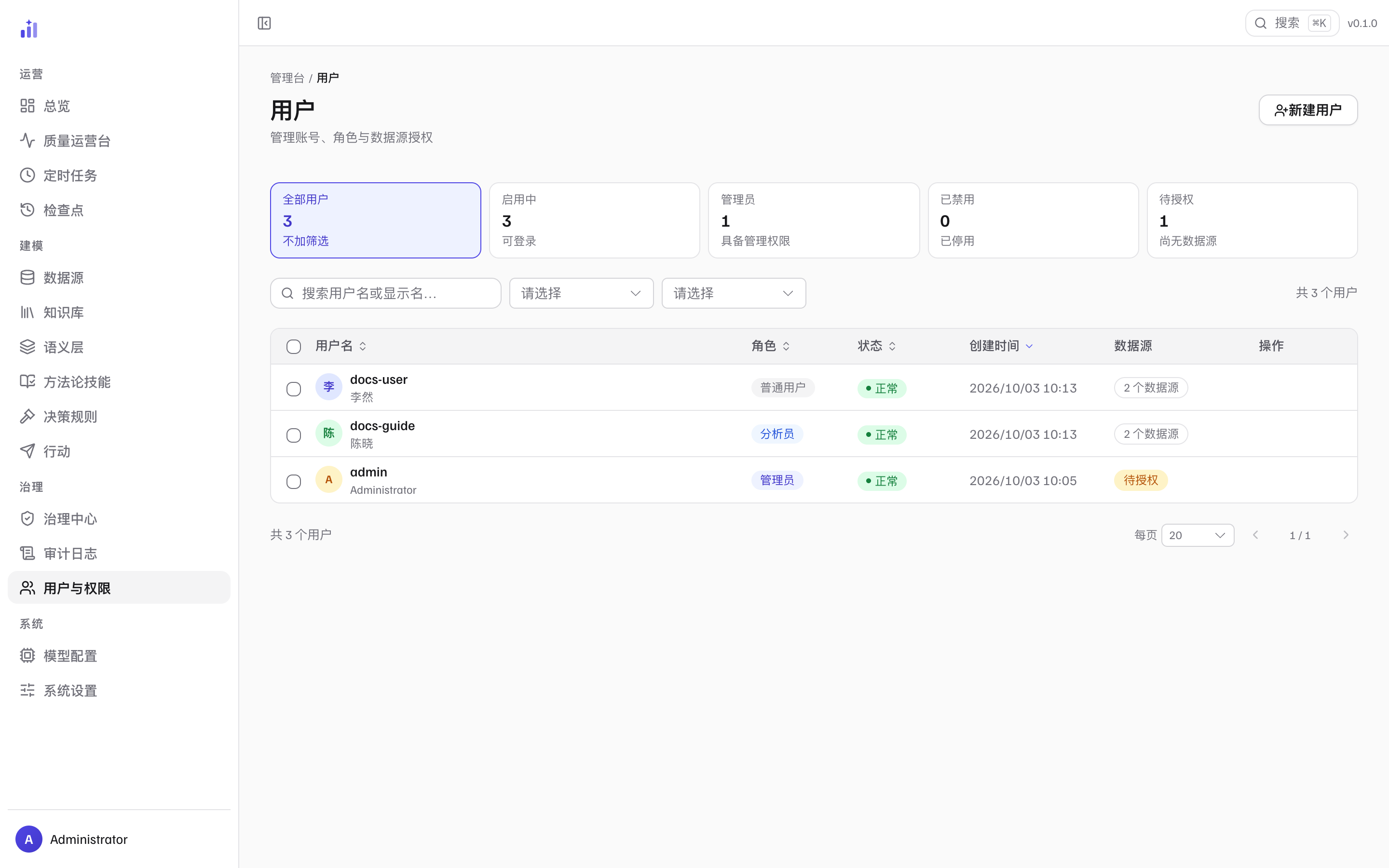Select the 管理员 filter card
Image resolution: width=1389 pixels, height=868 pixels.
(x=813, y=220)
